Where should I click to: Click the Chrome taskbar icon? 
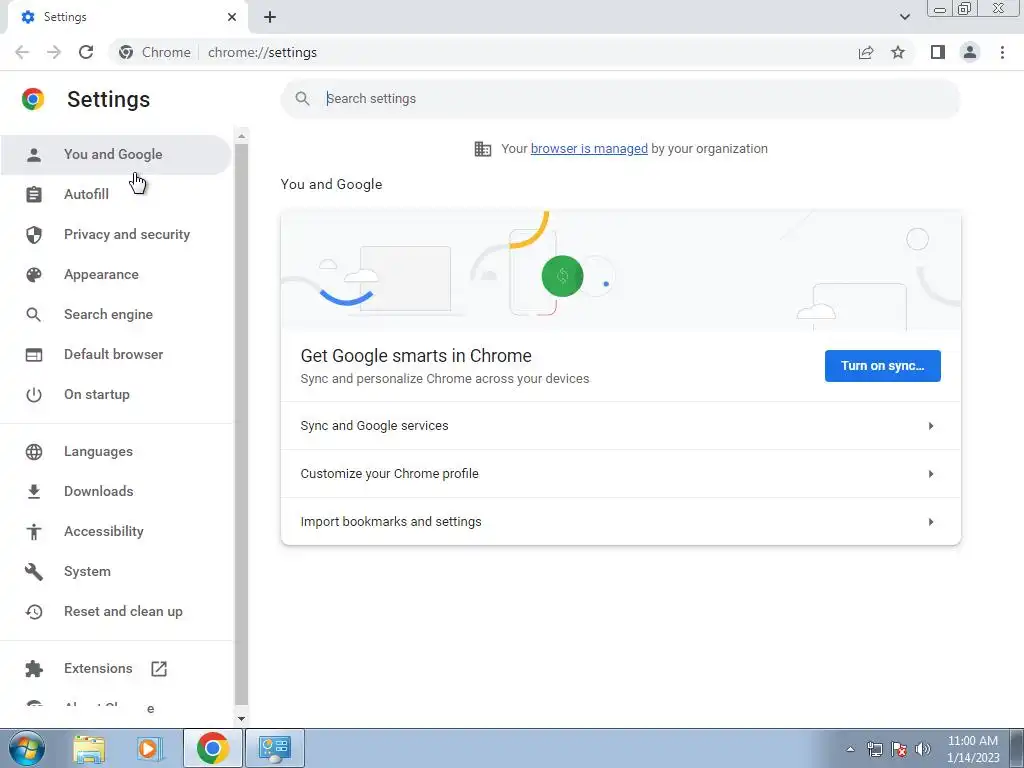point(213,748)
